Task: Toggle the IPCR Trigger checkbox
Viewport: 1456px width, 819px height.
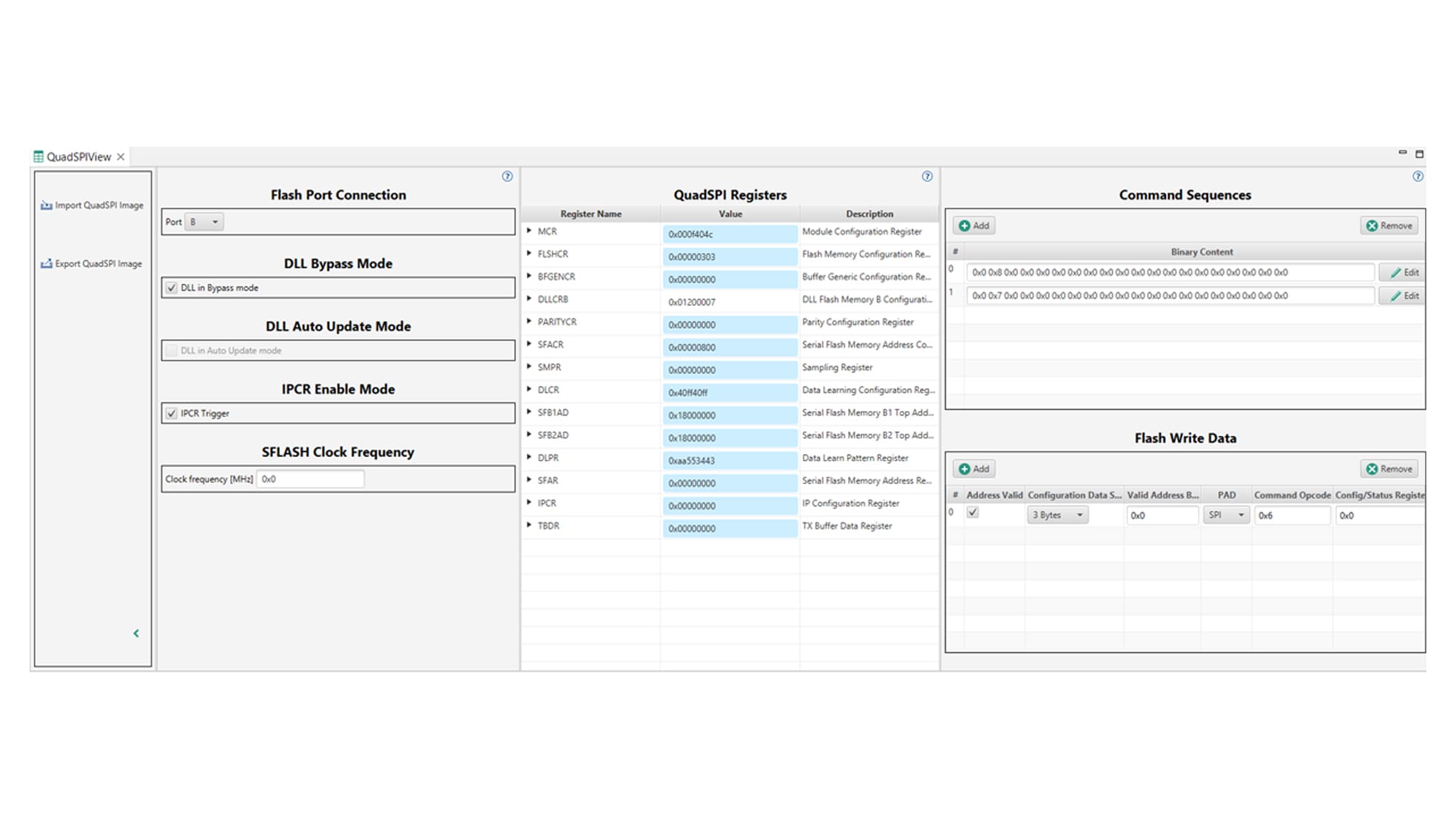Action: 171,413
